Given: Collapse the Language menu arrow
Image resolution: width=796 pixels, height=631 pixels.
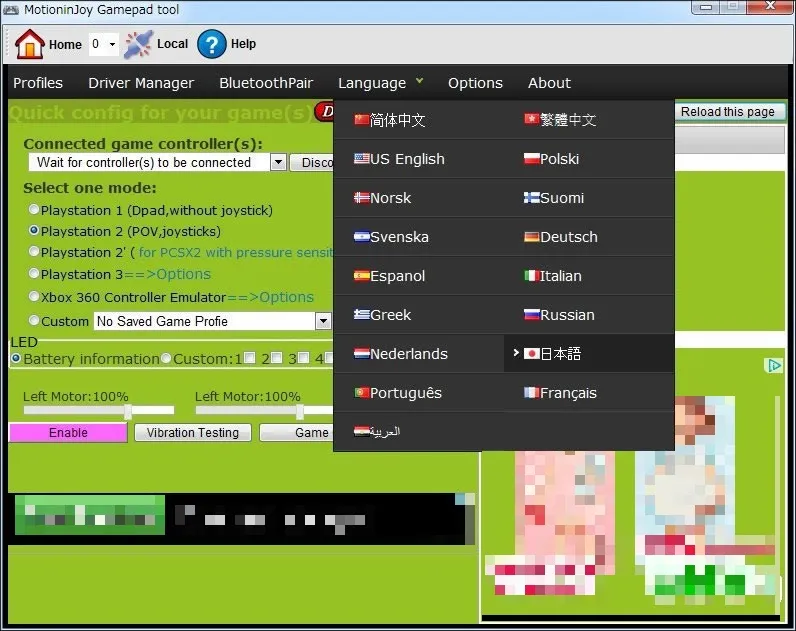Looking at the screenshot, I should coord(419,81).
